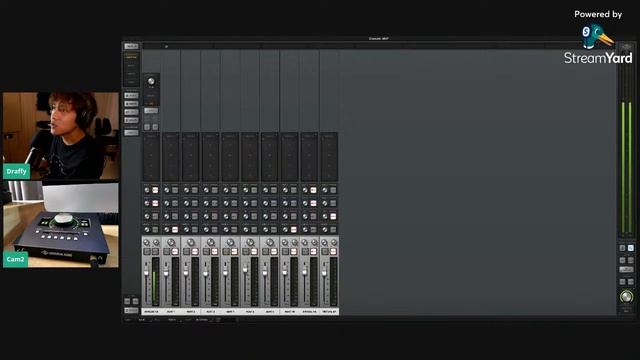Click the fader handle on the sixth channel
The height and width of the screenshot is (360, 640).
pyautogui.click(x=245, y=269)
